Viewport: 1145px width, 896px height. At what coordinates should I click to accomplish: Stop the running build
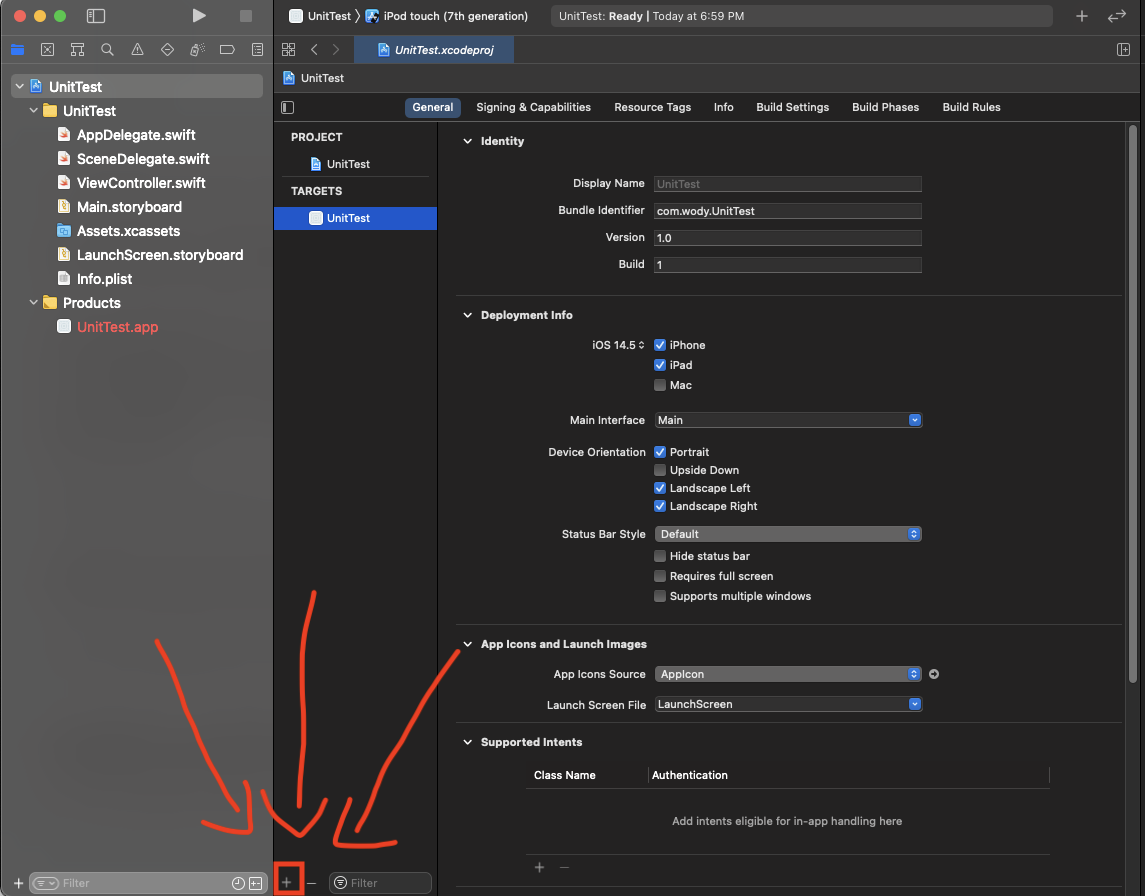pyautogui.click(x=246, y=16)
